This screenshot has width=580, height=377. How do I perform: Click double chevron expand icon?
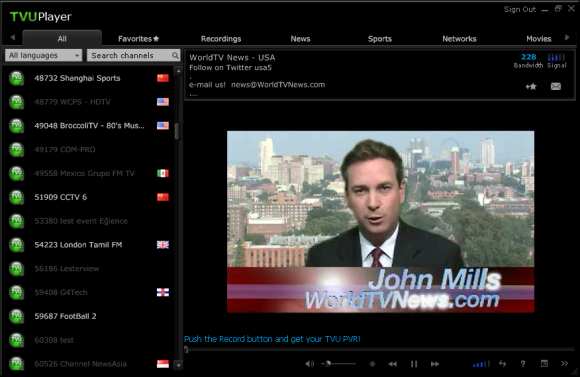[x=564, y=364]
